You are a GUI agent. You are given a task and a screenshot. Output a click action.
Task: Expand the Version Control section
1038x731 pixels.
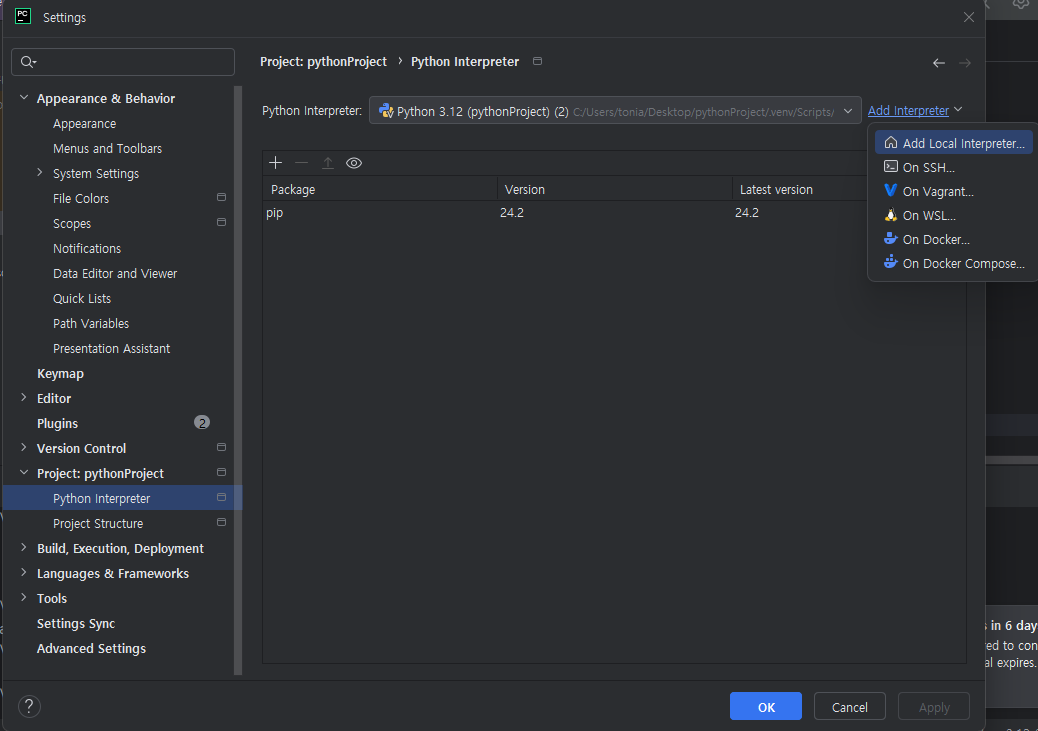(x=24, y=448)
